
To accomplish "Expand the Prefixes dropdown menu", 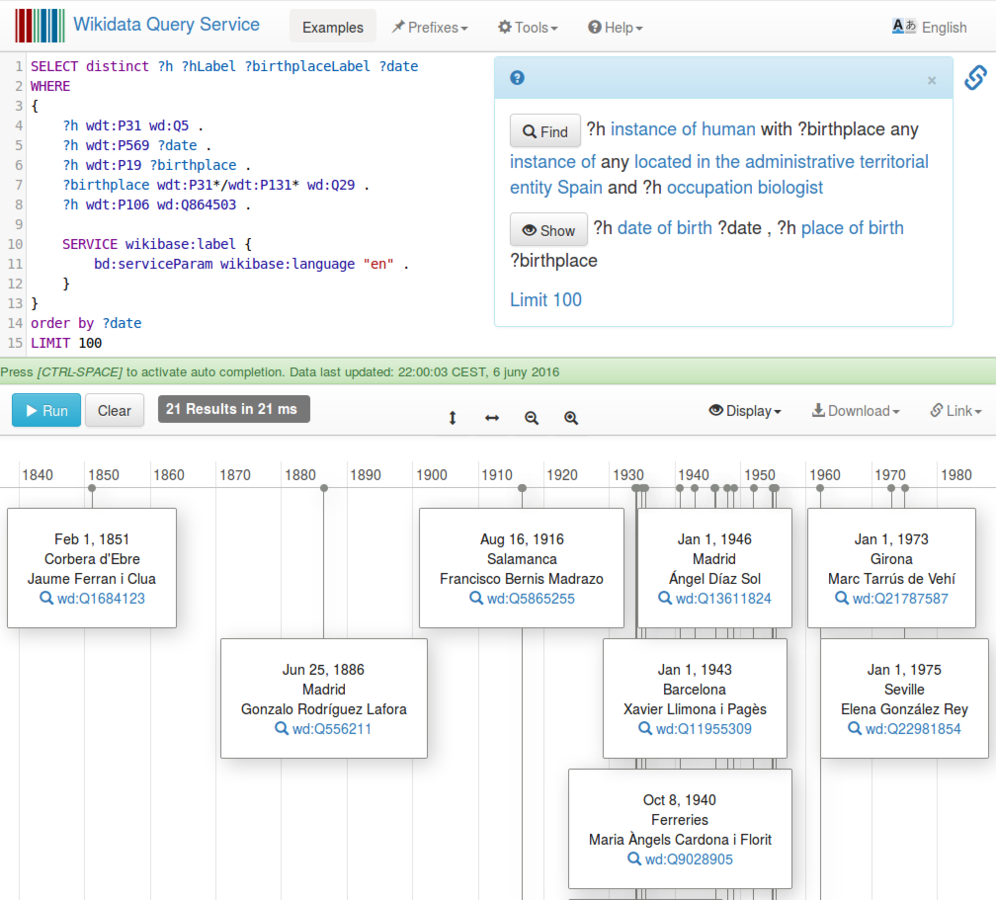I will (x=429, y=27).
